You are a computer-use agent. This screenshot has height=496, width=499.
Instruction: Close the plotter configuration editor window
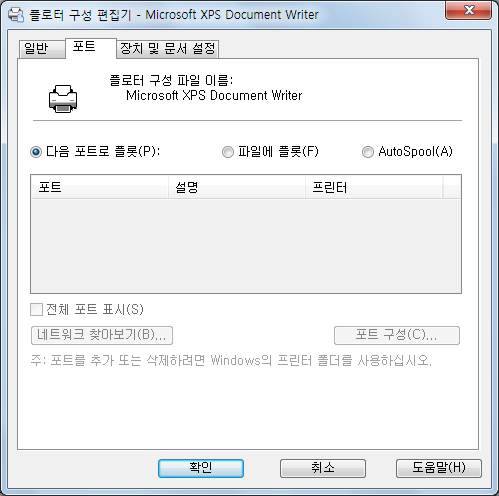(468, 10)
